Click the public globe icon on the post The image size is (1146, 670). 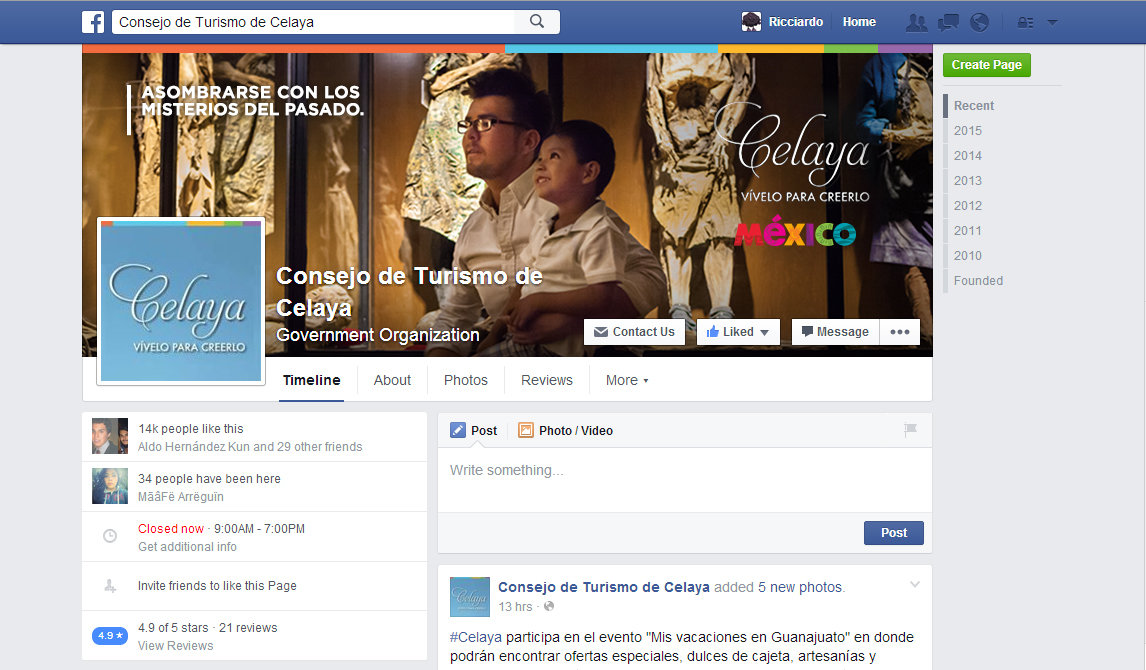point(549,606)
